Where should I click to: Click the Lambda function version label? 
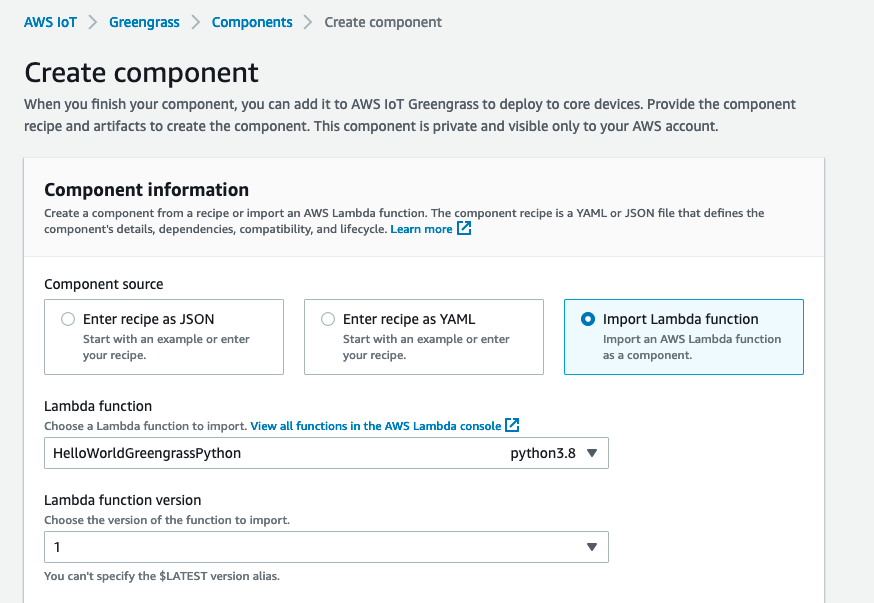tap(123, 500)
